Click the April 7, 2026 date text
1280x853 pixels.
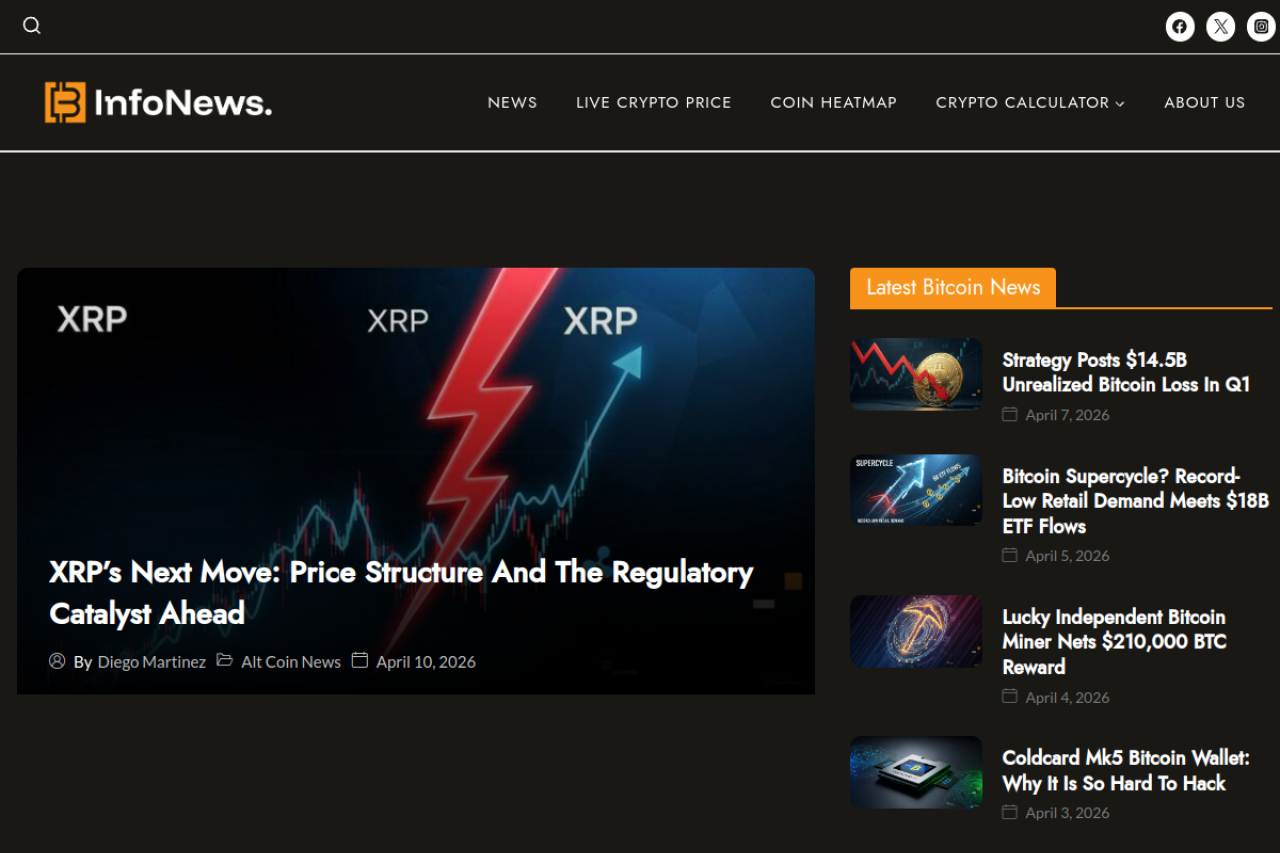click(1067, 415)
